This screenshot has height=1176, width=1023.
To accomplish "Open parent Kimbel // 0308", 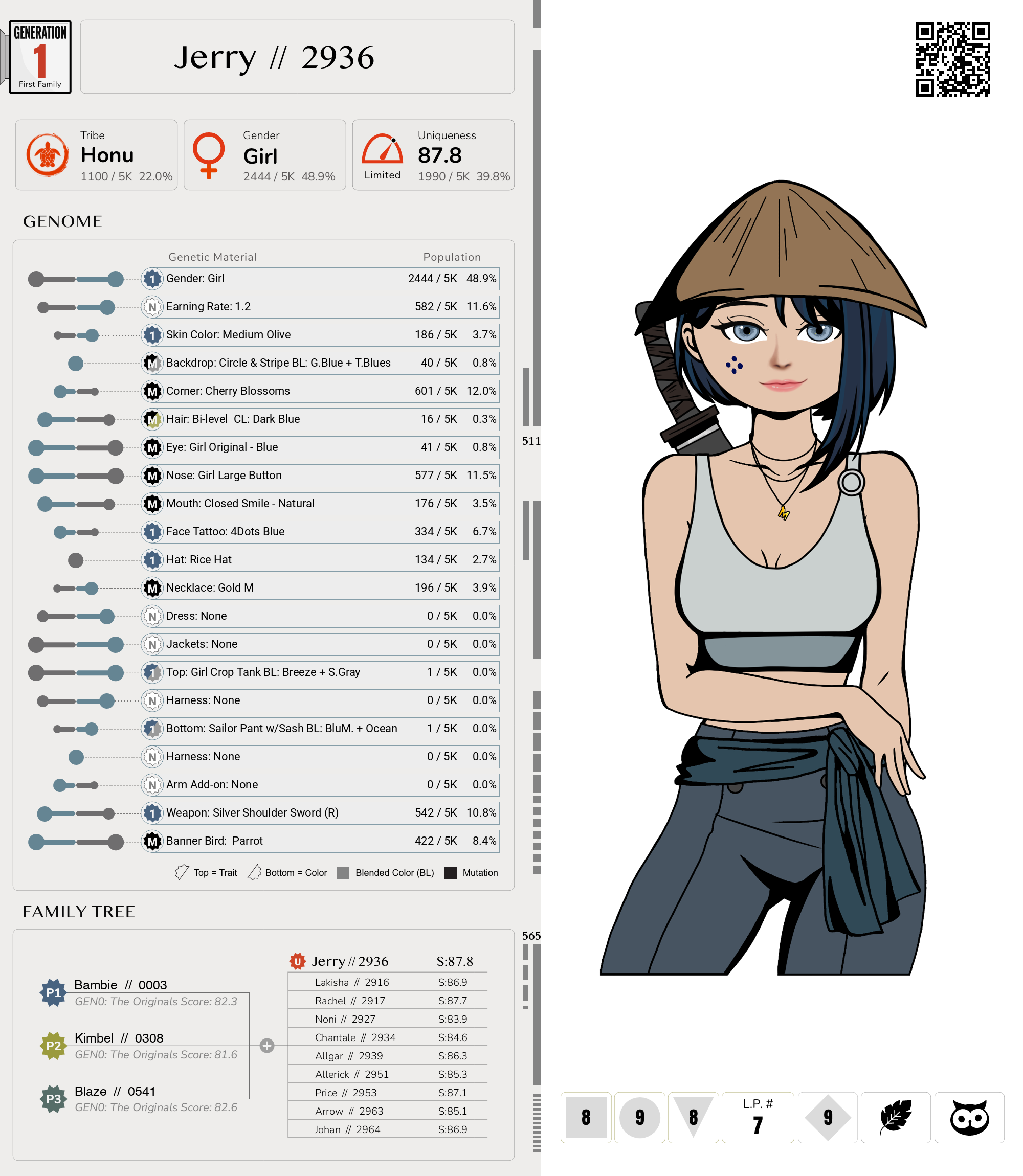I will click(x=119, y=1038).
